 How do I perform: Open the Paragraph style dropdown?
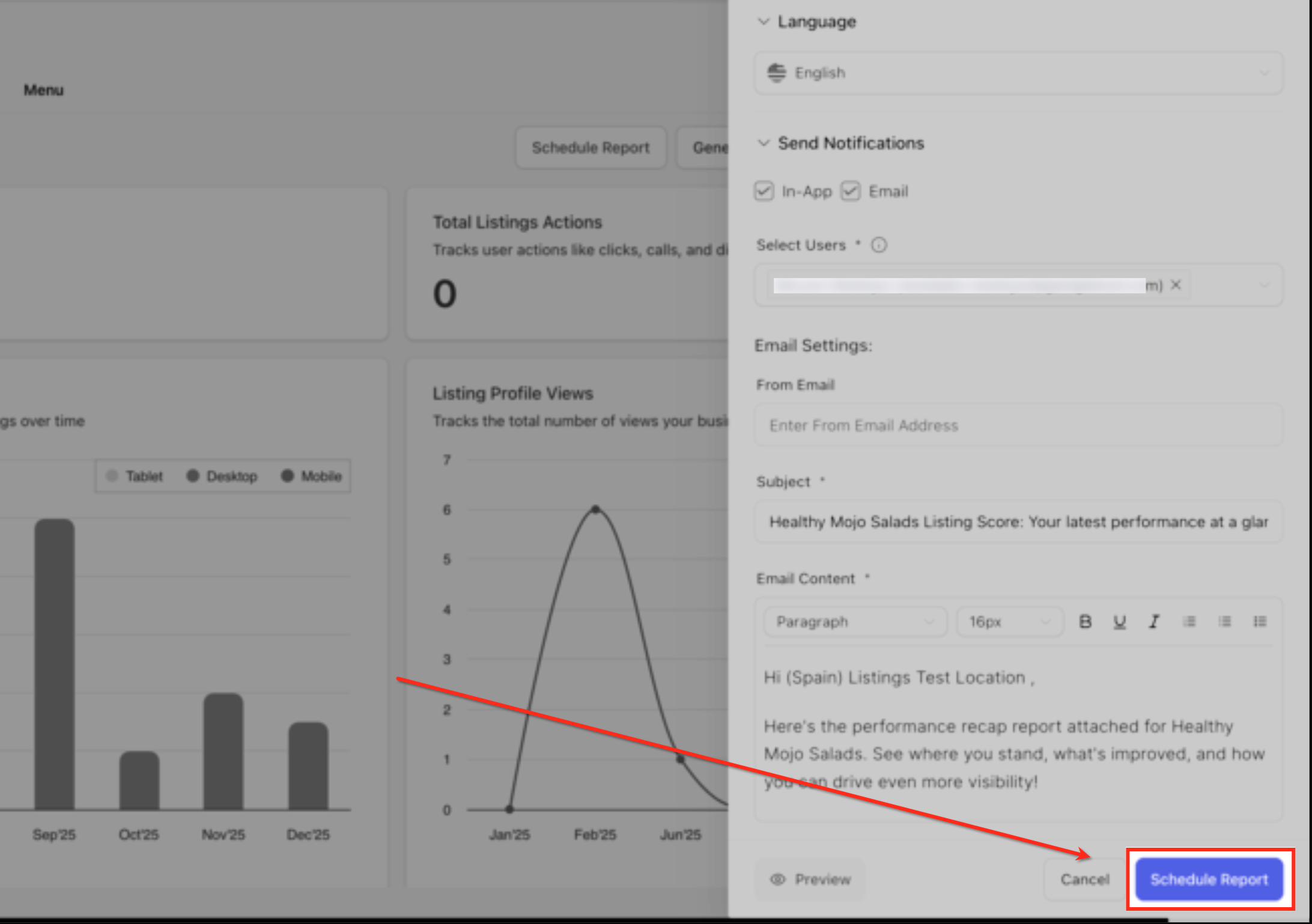pyautogui.click(x=855, y=622)
